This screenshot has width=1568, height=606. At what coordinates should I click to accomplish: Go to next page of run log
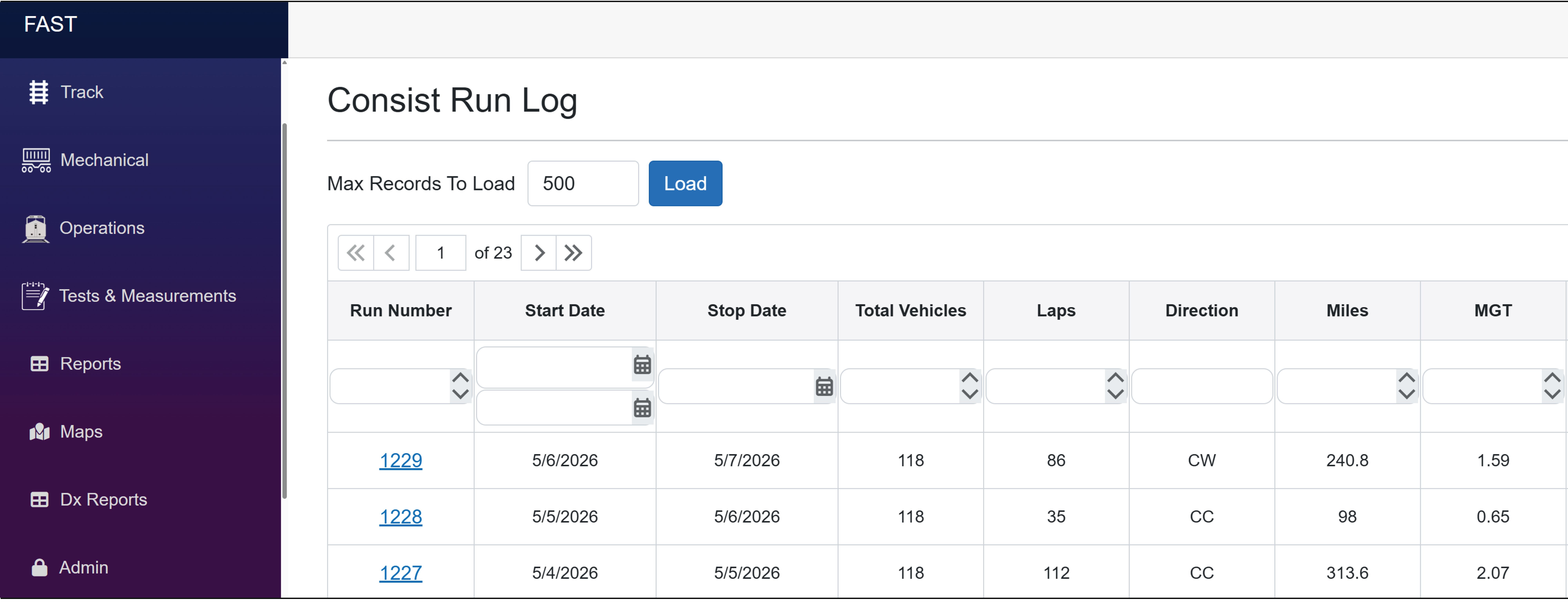pyautogui.click(x=539, y=253)
